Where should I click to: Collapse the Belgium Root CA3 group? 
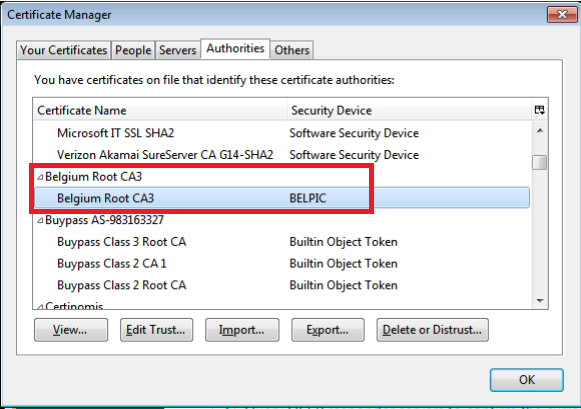click(40, 177)
